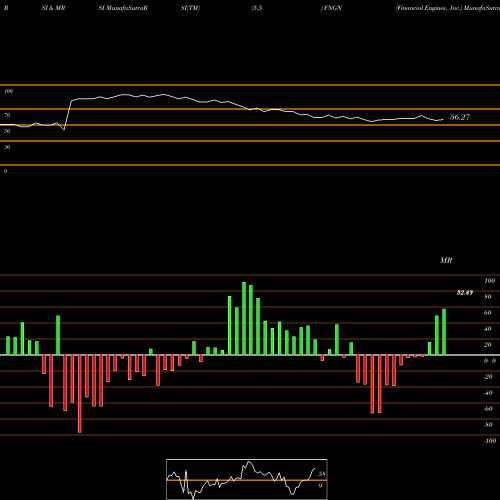Click the bold MR value beside the 80 label
Screen dimensions: 500x500
[465, 293]
